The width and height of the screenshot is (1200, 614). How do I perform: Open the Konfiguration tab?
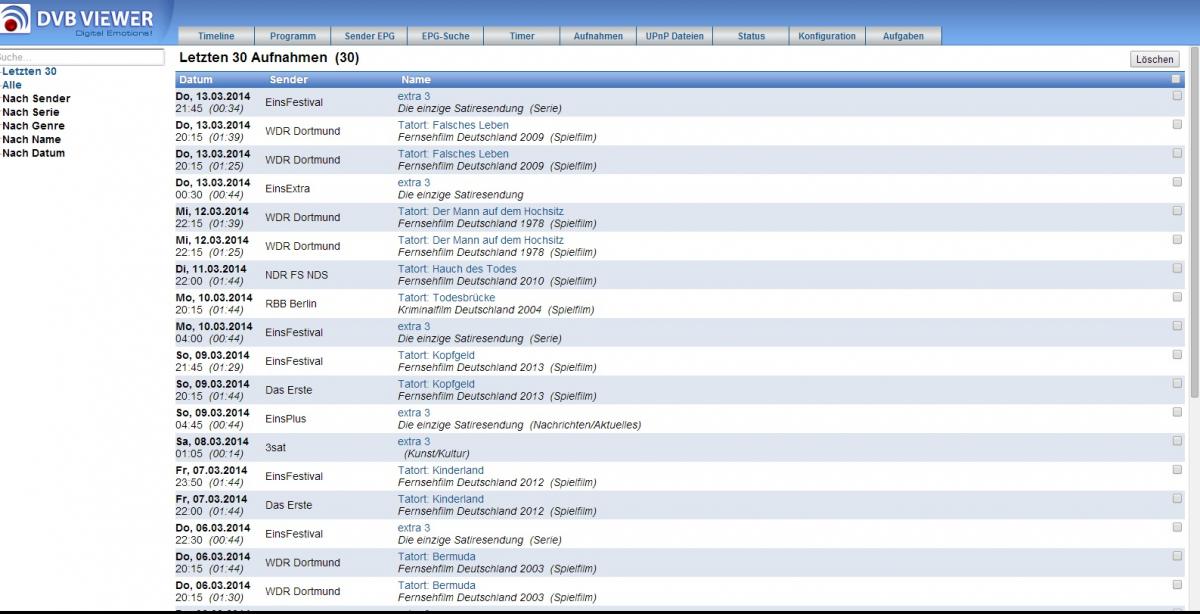[x=827, y=36]
